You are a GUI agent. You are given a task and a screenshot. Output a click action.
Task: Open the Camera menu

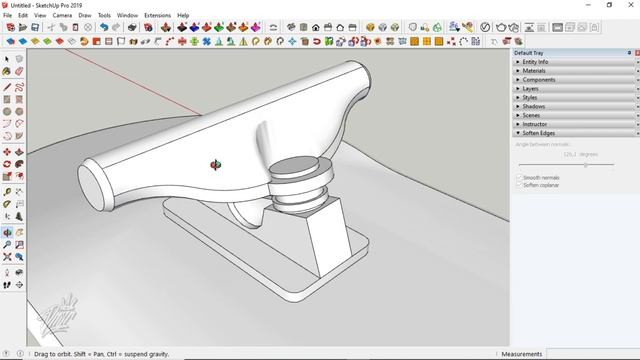[62, 16]
